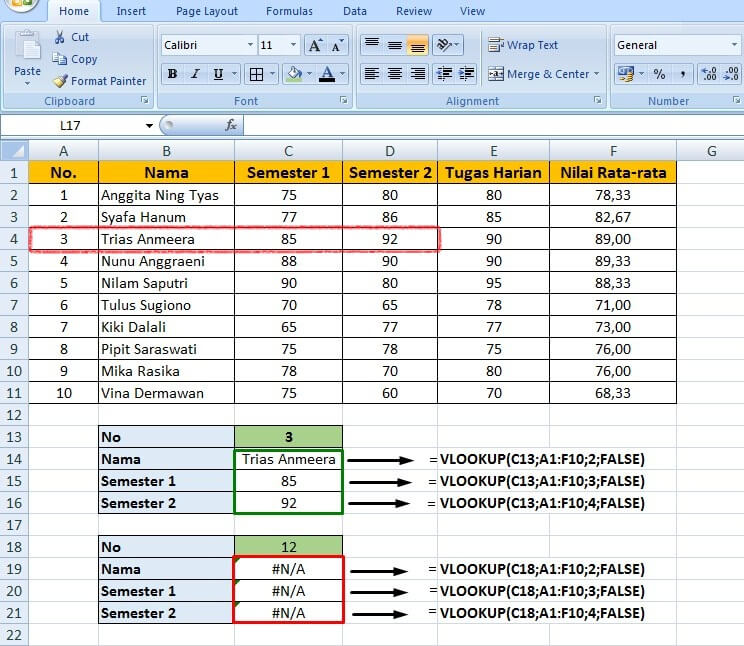Open the Data tab
The width and height of the screenshot is (744, 646).
coord(355,11)
